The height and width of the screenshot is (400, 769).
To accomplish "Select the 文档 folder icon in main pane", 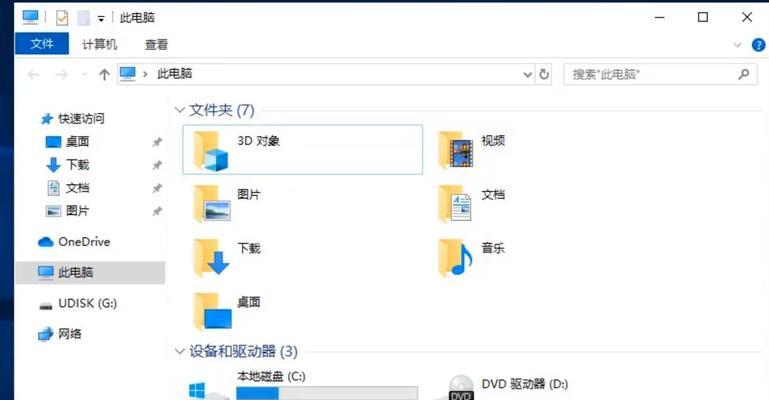I will point(455,203).
